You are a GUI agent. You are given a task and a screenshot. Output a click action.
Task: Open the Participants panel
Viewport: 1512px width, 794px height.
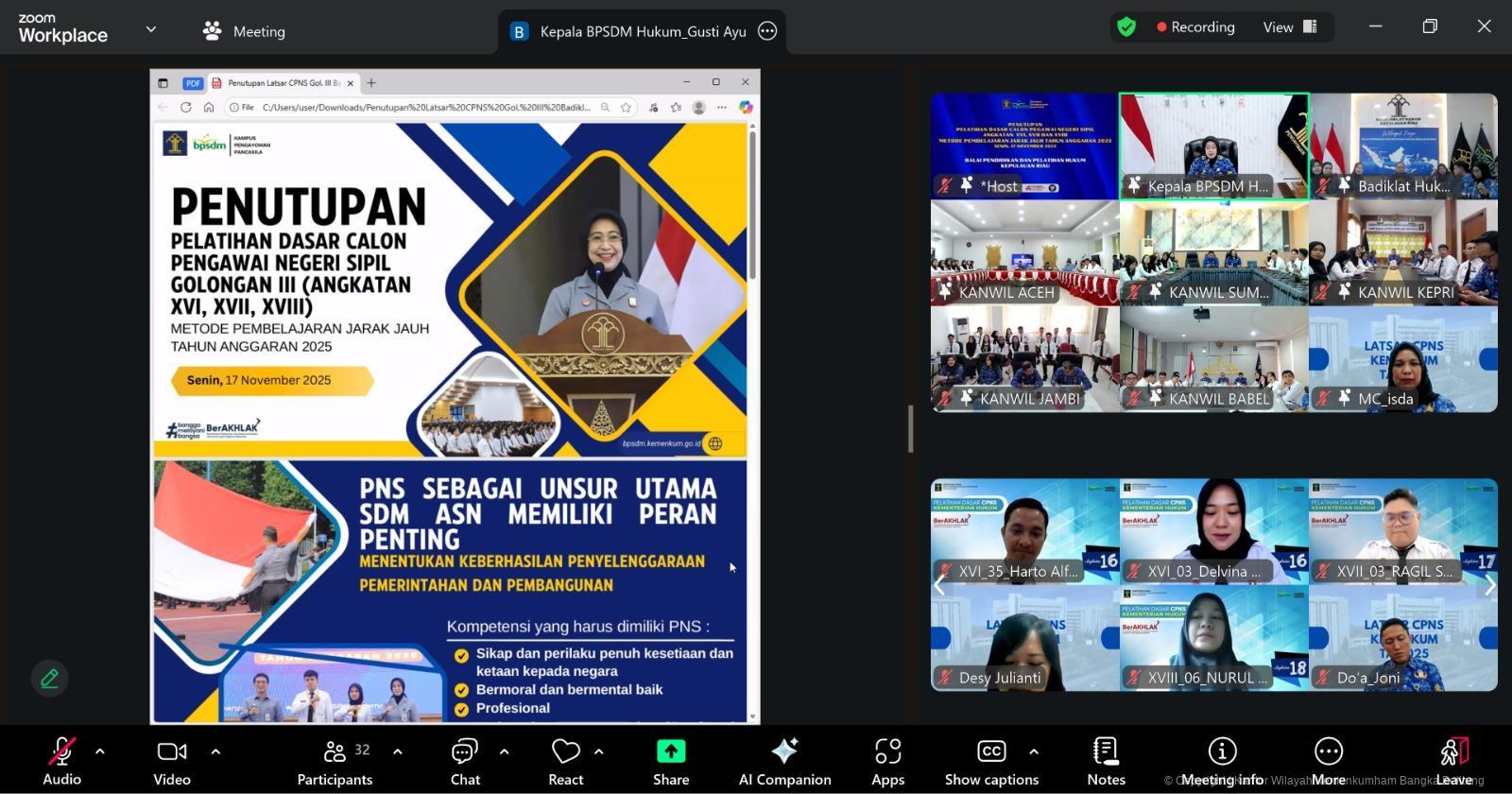point(335,762)
